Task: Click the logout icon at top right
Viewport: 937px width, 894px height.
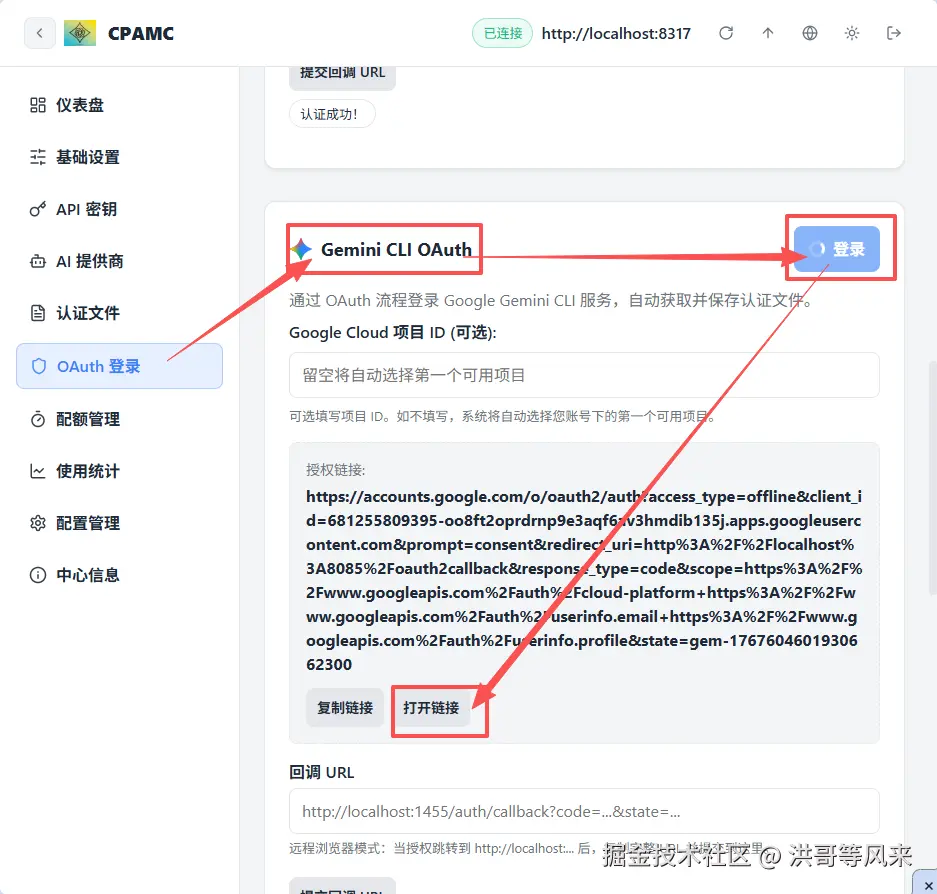Action: point(893,32)
